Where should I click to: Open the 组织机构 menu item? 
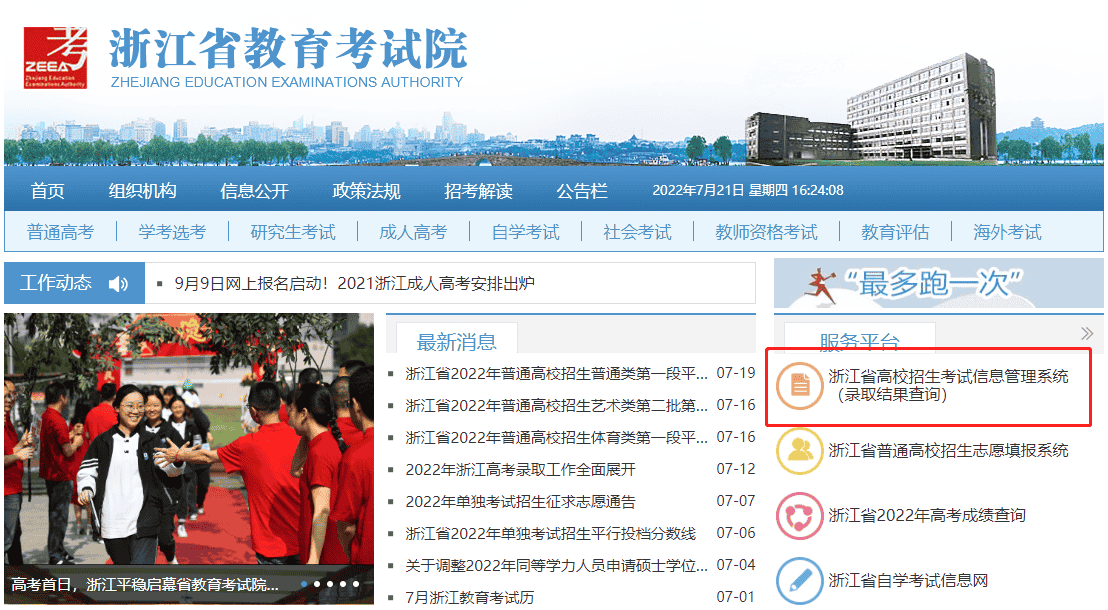coord(143,191)
